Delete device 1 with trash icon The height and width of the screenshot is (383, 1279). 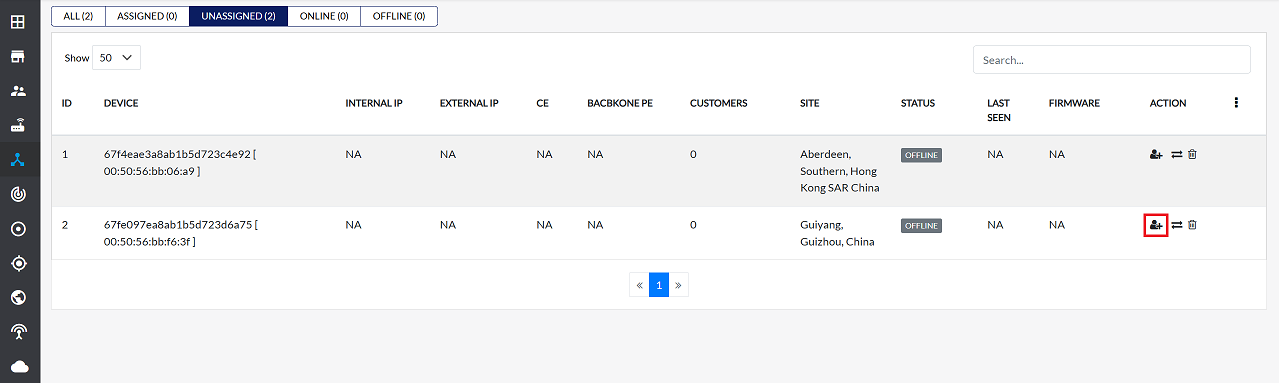pyautogui.click(x=1192, y=154)
